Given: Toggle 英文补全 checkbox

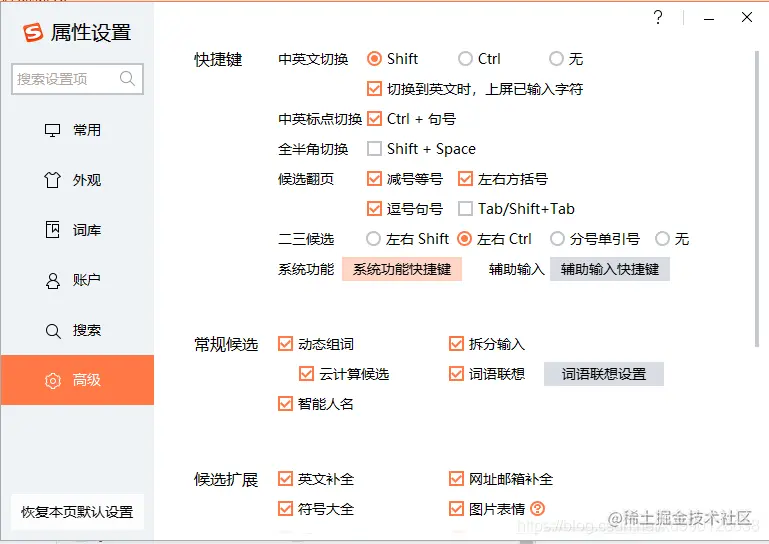Looking at the screenshot, I should click(x=285, y=479).
